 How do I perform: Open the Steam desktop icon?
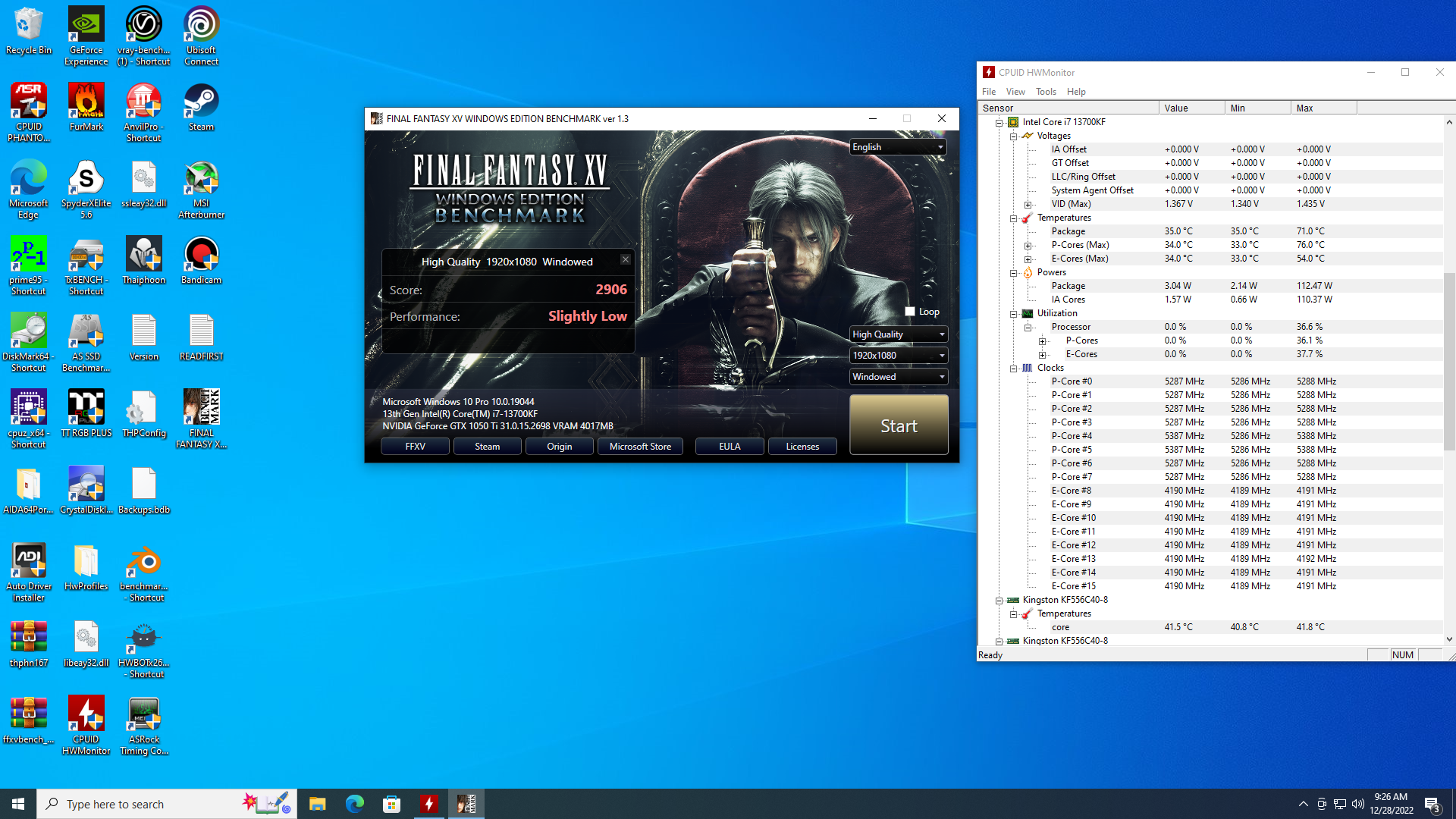(201, 102)
